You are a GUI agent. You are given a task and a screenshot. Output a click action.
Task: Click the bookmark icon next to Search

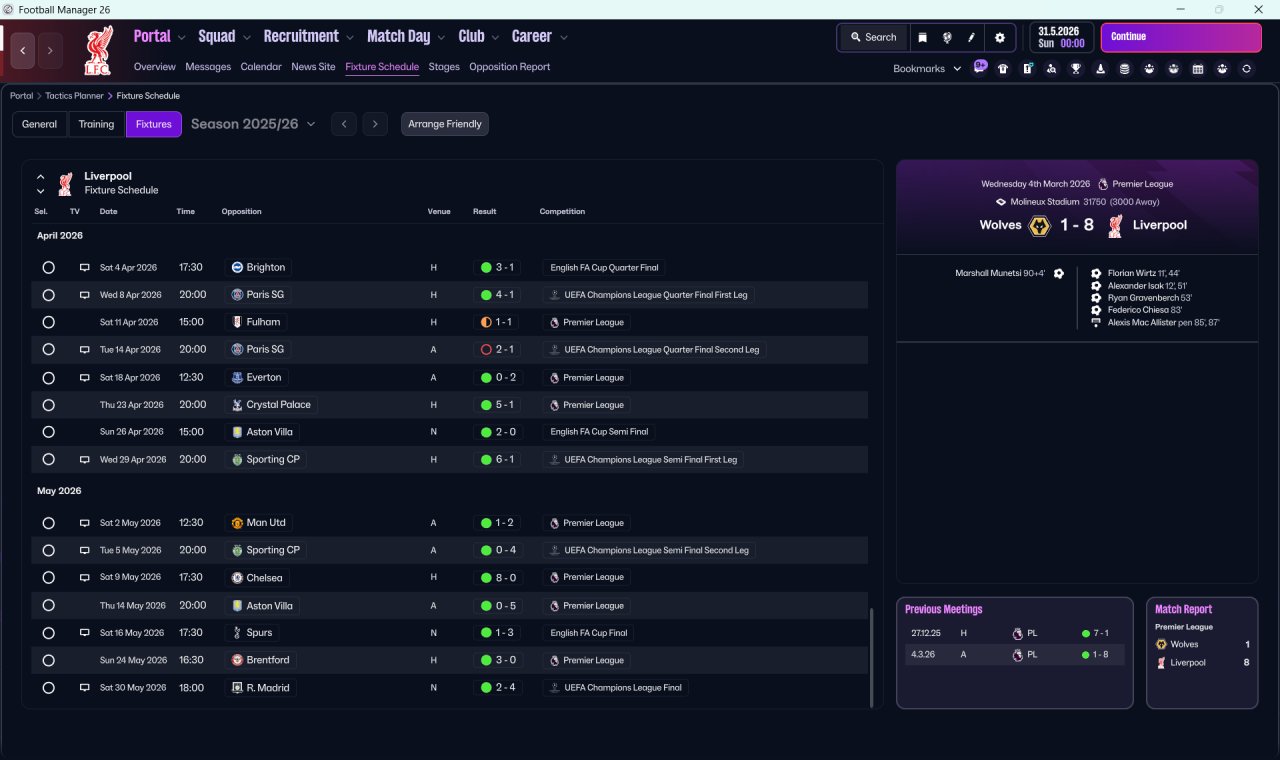click(x=922, y=37)
